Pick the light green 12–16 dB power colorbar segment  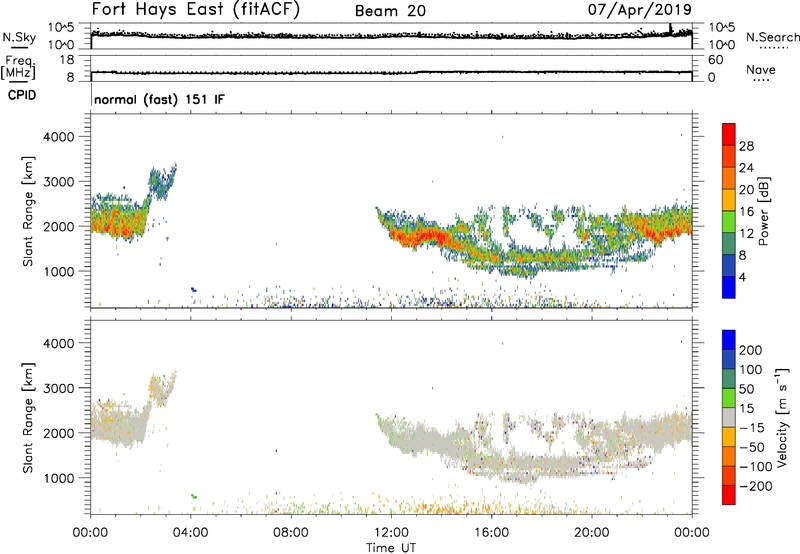729,222
